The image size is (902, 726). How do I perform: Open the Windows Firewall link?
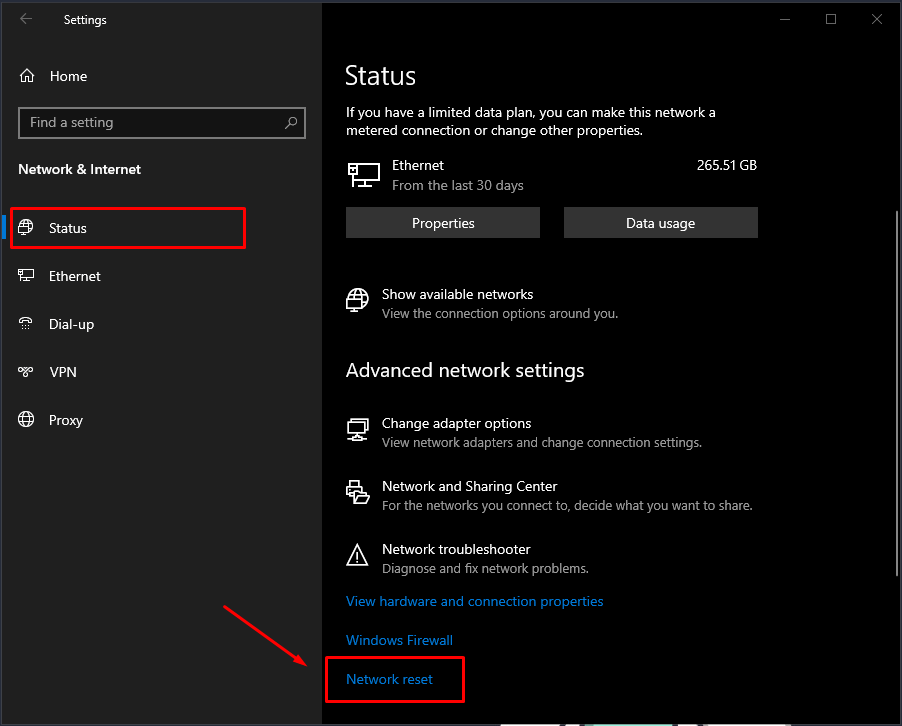coord(399,640)
